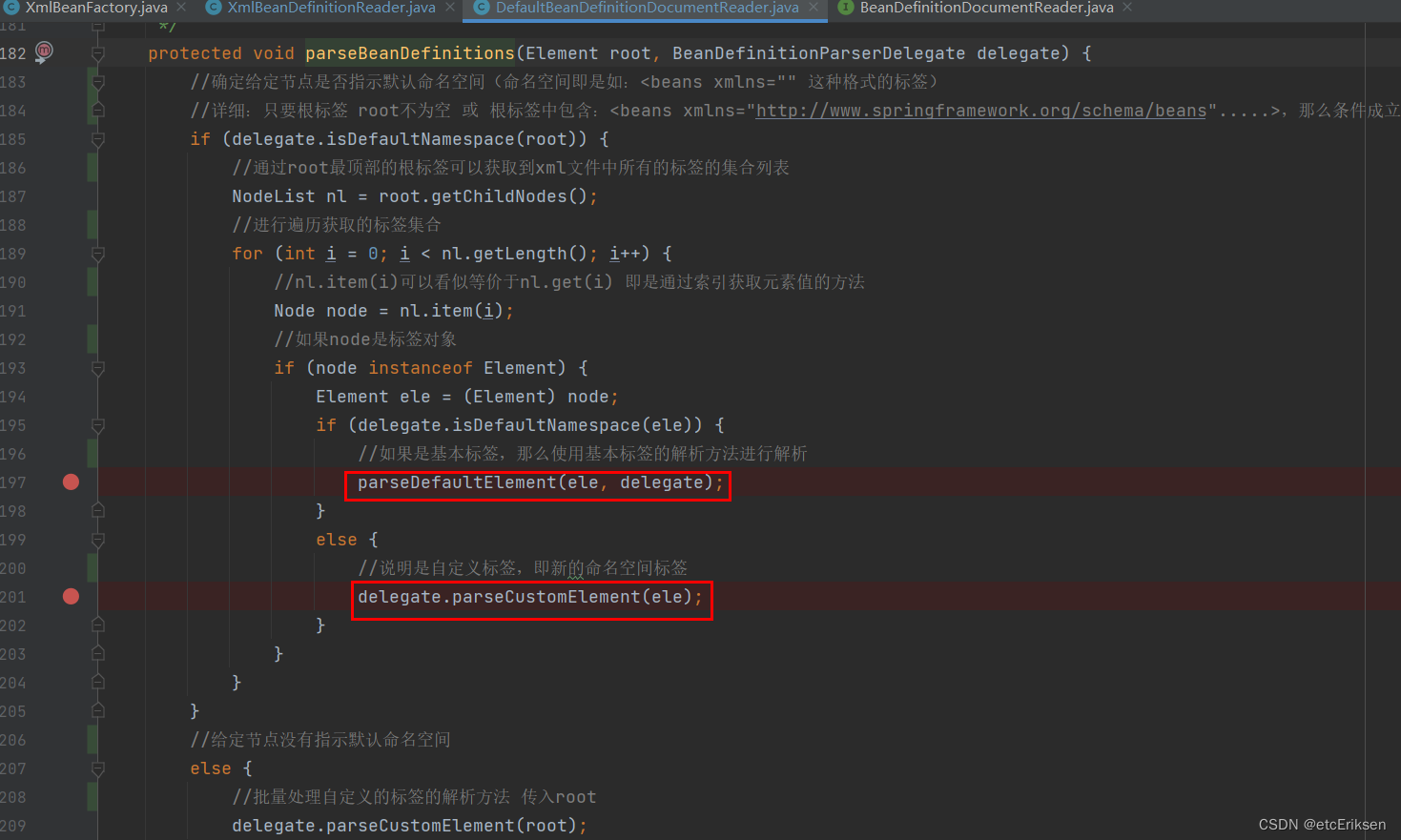Click delegate.parseCustomElement(root) on line 209

[404, 826]
